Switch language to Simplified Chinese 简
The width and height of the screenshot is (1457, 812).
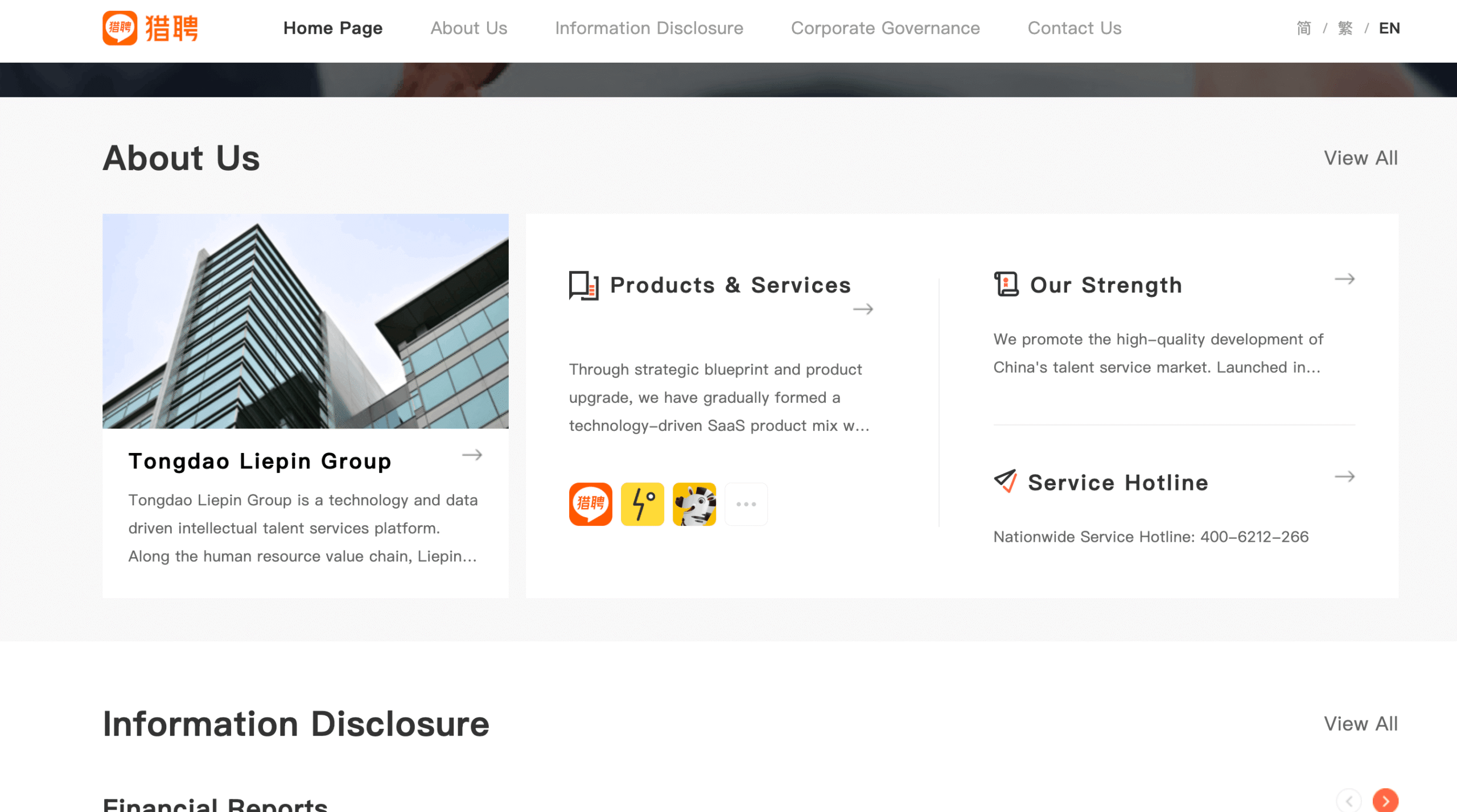pos(1303,28)
